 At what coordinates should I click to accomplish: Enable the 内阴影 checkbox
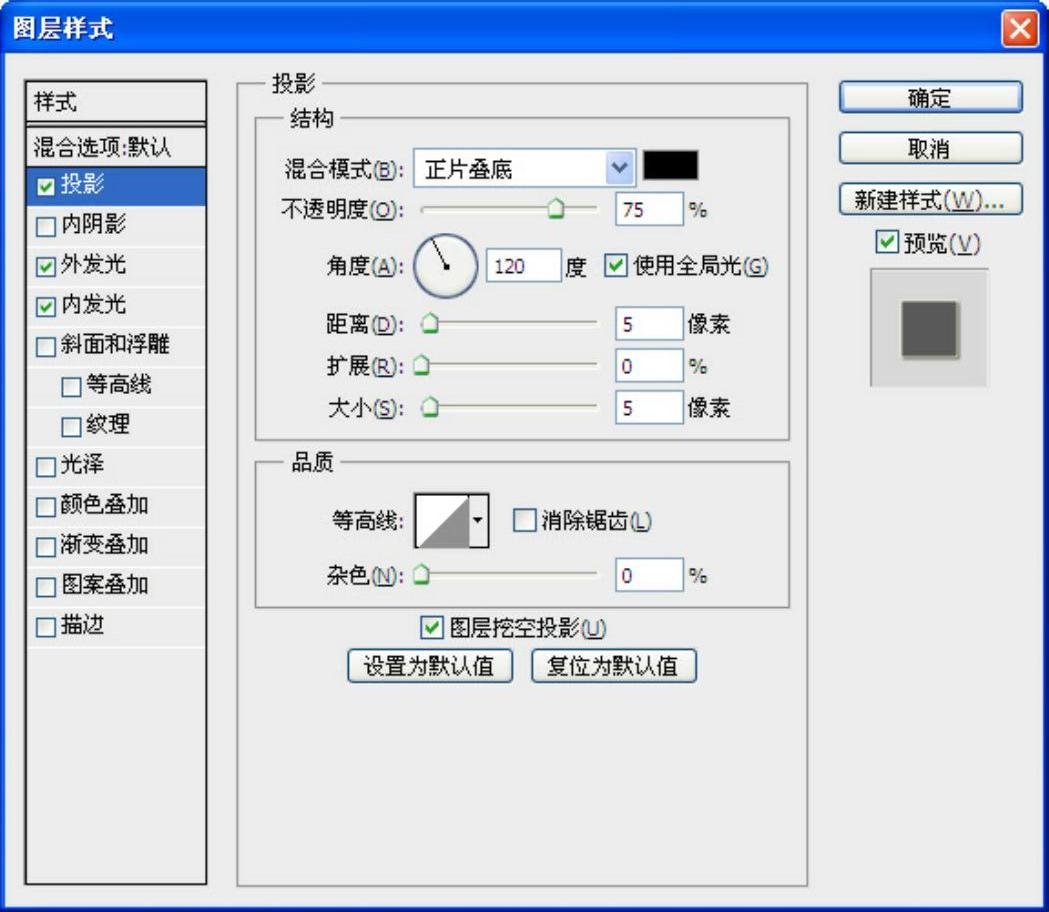pyautogui.click(x=46, y=227)
